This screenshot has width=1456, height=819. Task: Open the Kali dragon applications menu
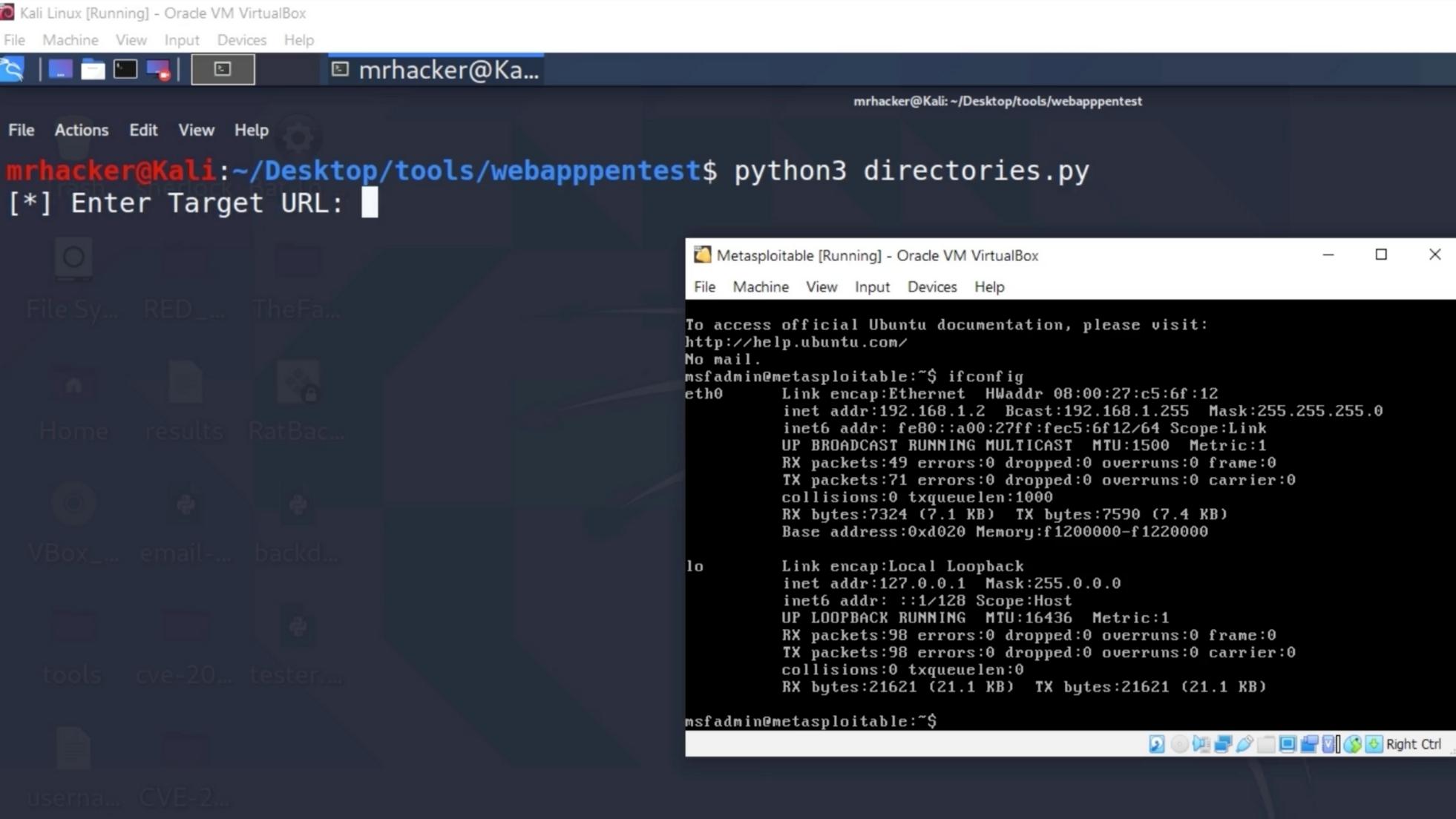point(13,70)
